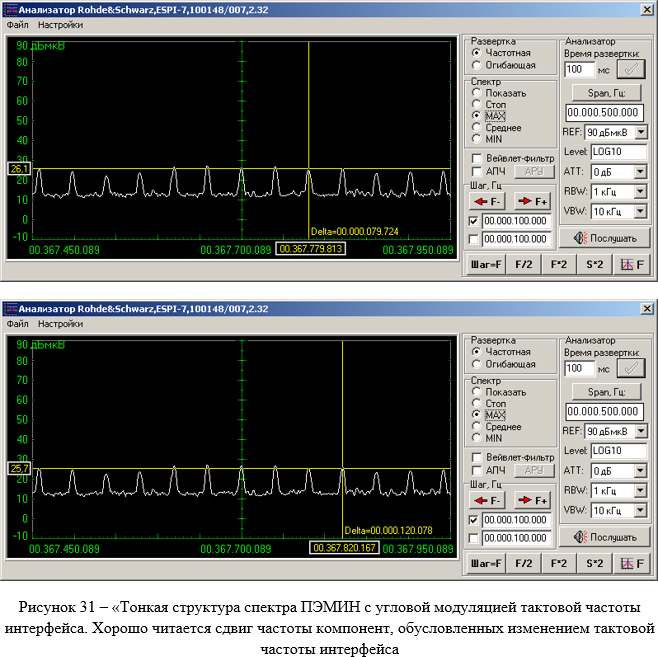
Task: Click spectrum F icon button in top window
Action: pyautogui.click(x=632, y=265)
